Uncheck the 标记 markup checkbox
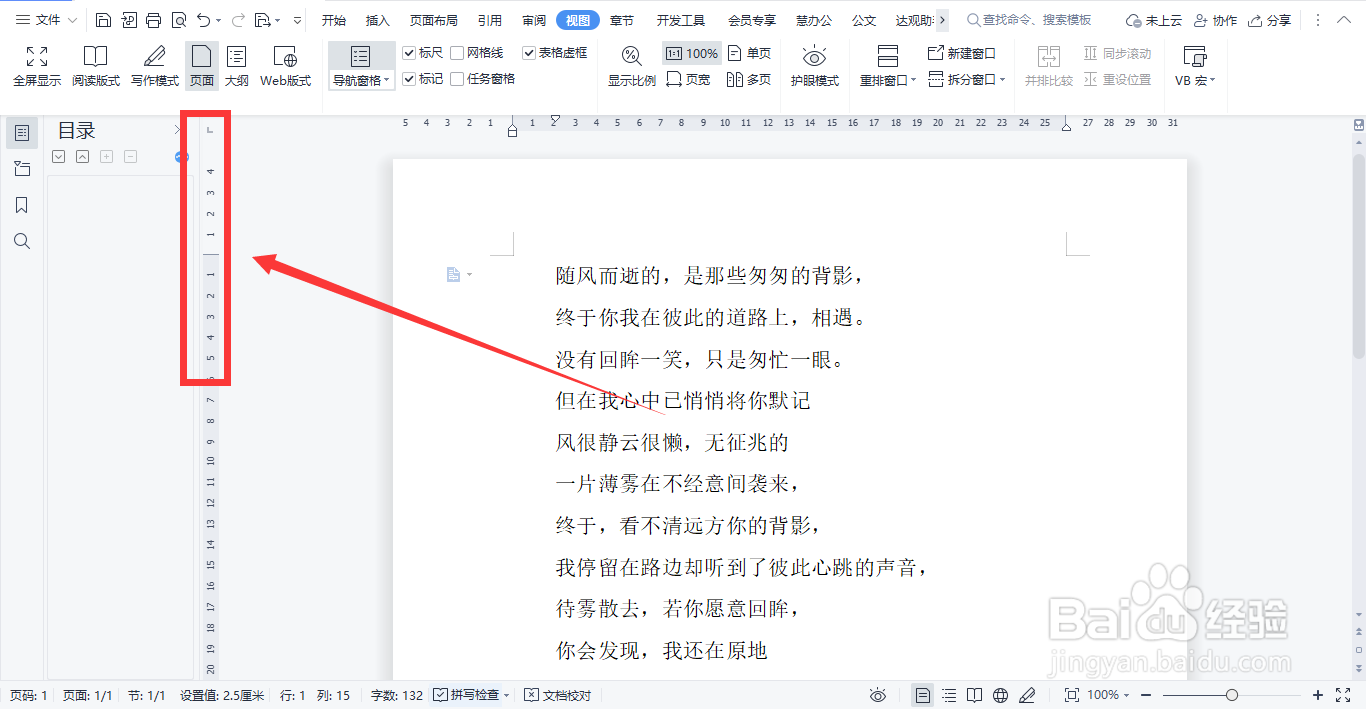Image resolution: width=1366 pixels, height=709 pixels. point(409,79)
